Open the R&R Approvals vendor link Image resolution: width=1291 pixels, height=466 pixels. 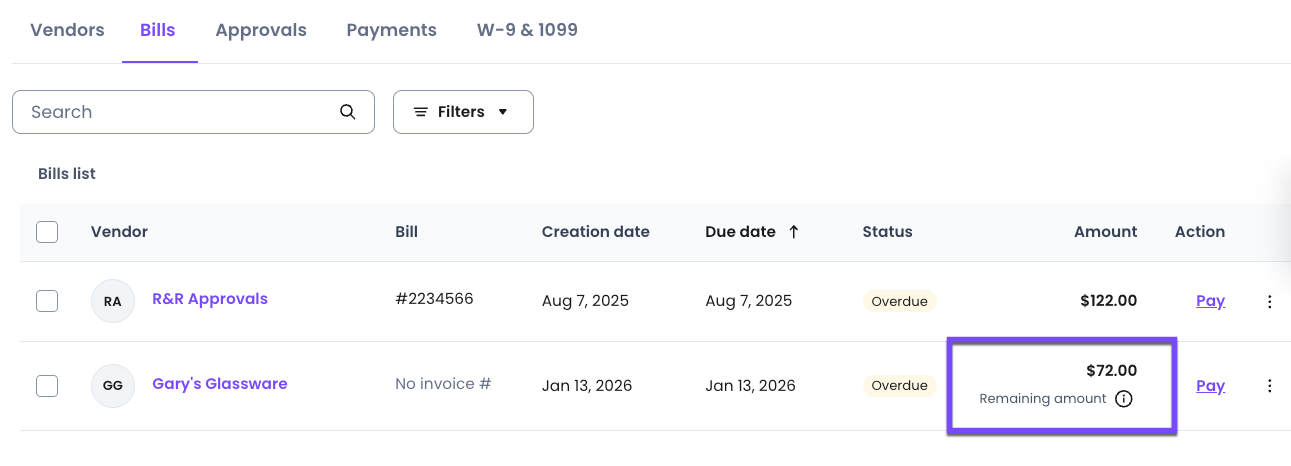pyautogui.click(x=210, y=299)
